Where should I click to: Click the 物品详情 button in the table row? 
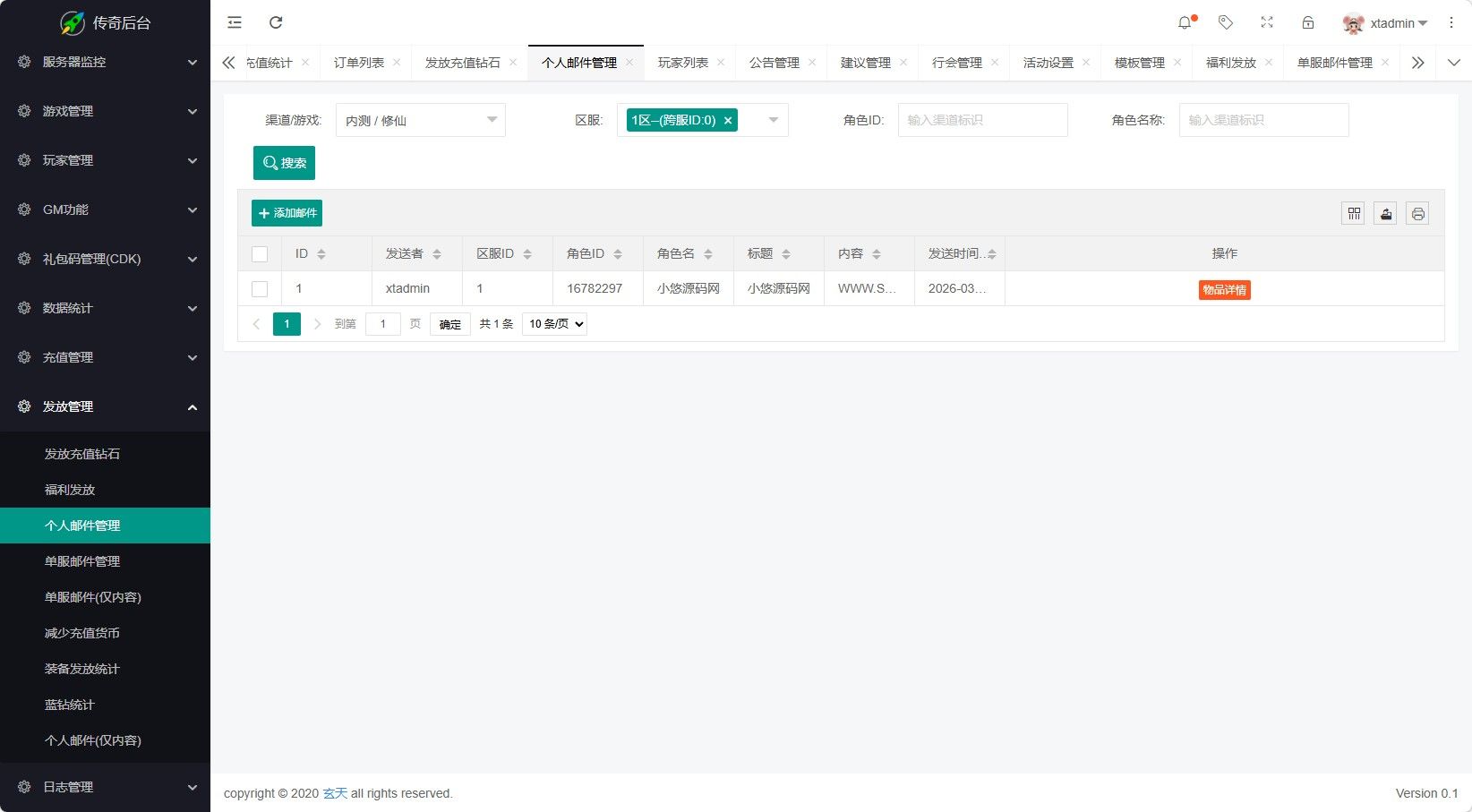[1224, 289]
